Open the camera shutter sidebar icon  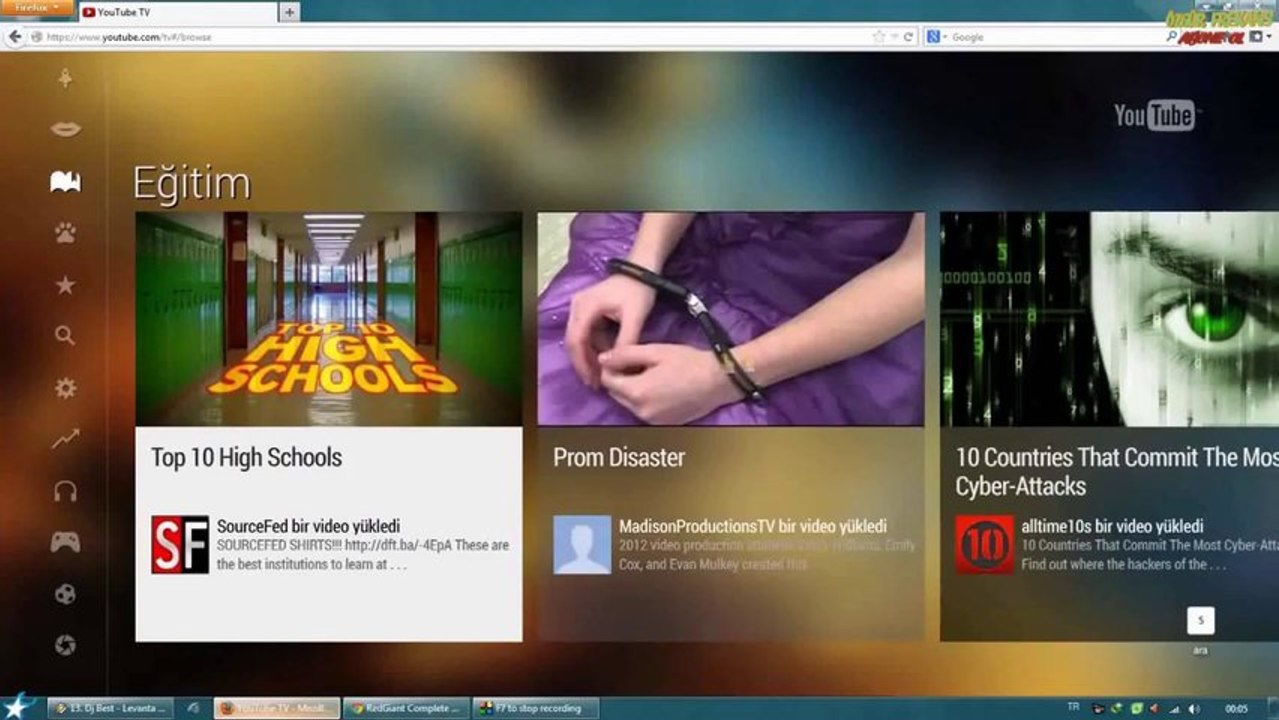(x=65, y=645)
